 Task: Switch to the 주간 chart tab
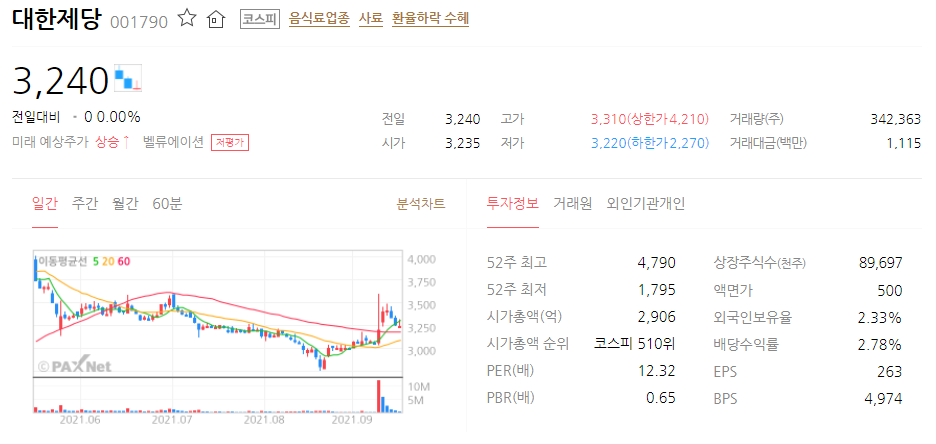(x=85, y=204)
